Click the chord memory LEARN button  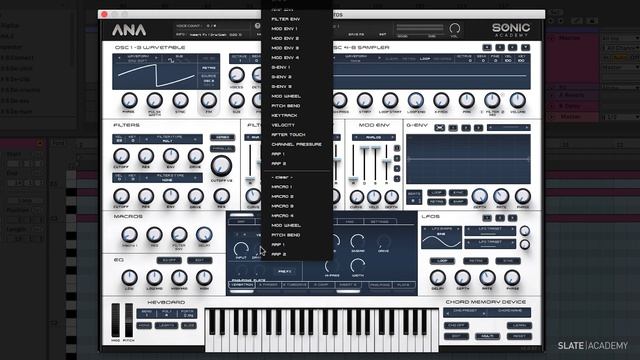[519, 326]
